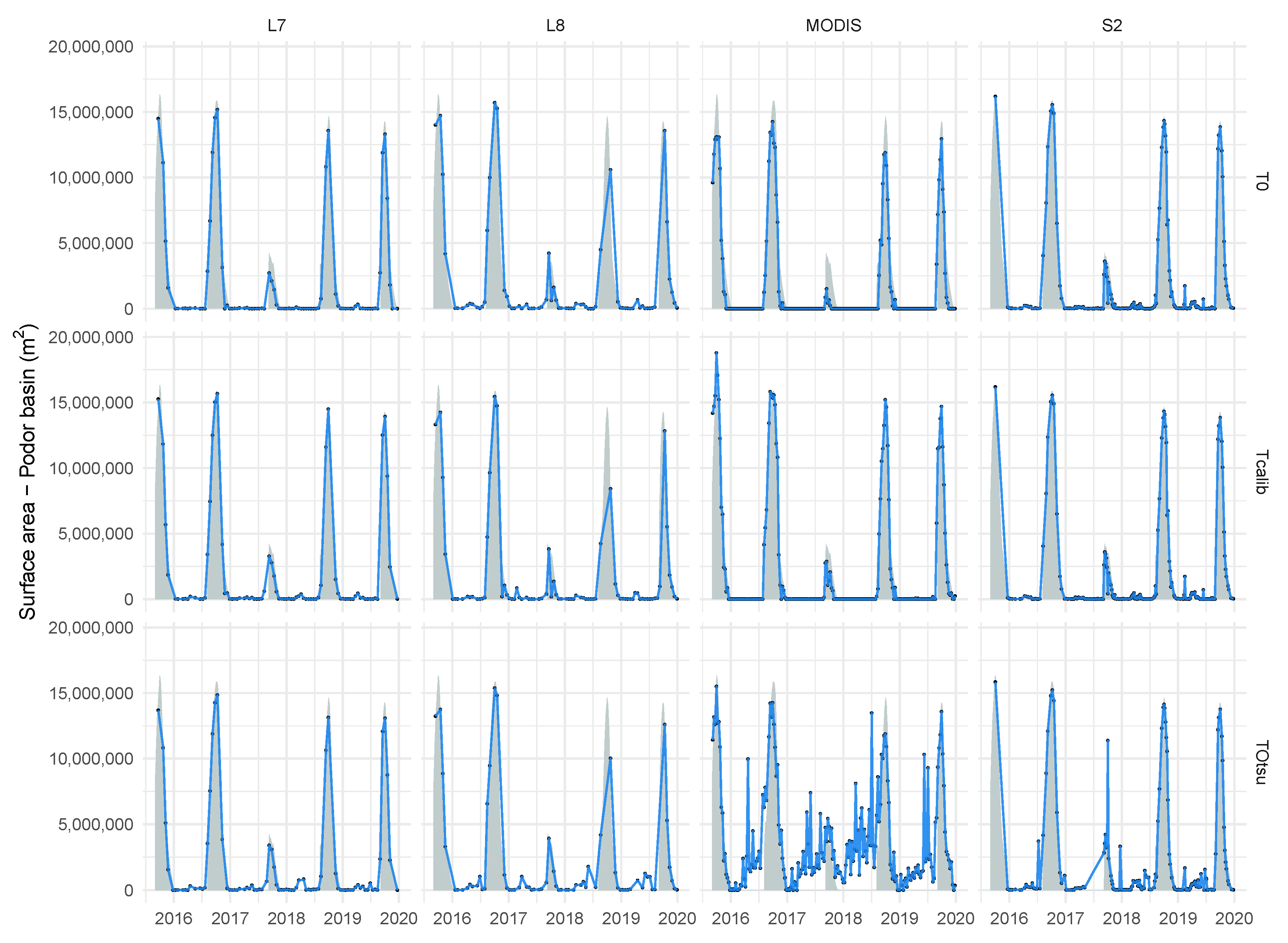Click the 2020 x-axis label under S2 column

coord(1234,918)
